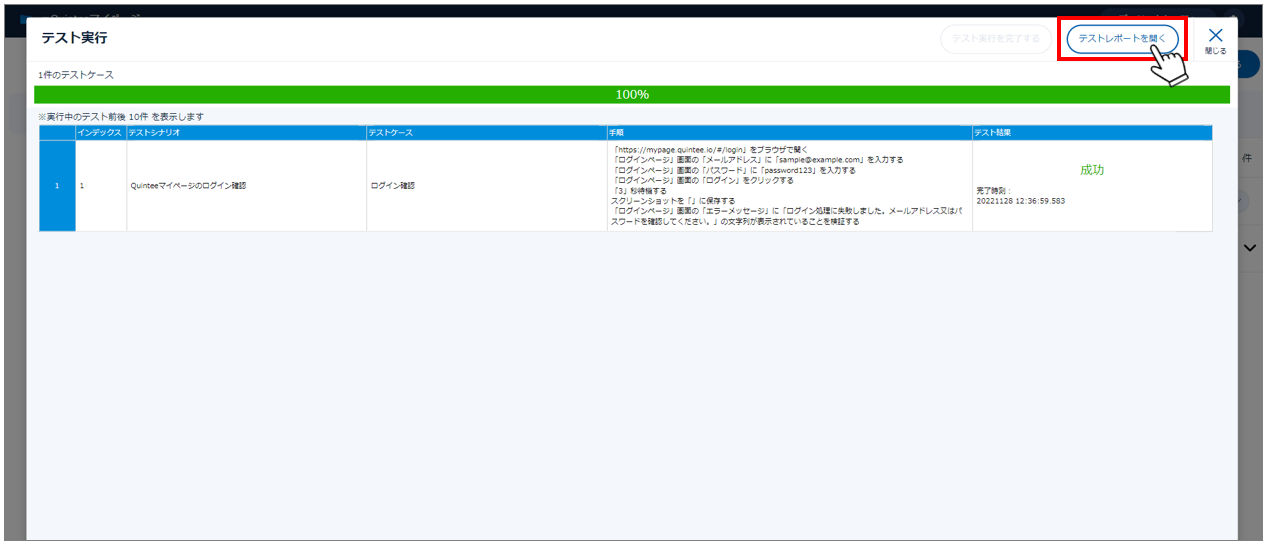Click the white index value cell
This screenshot has width=1268, height=545.
point(101,186)
